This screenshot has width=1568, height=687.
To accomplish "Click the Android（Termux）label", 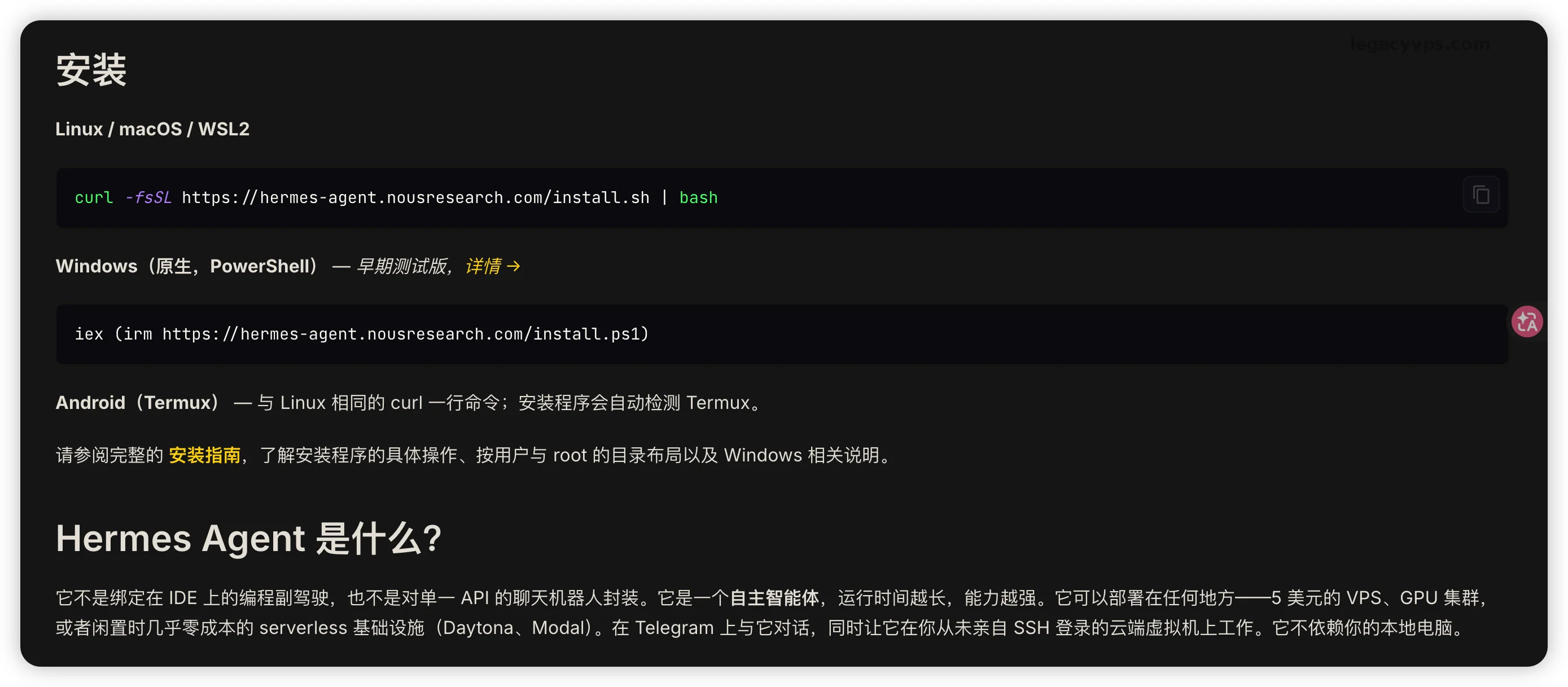I will point(139,403).
